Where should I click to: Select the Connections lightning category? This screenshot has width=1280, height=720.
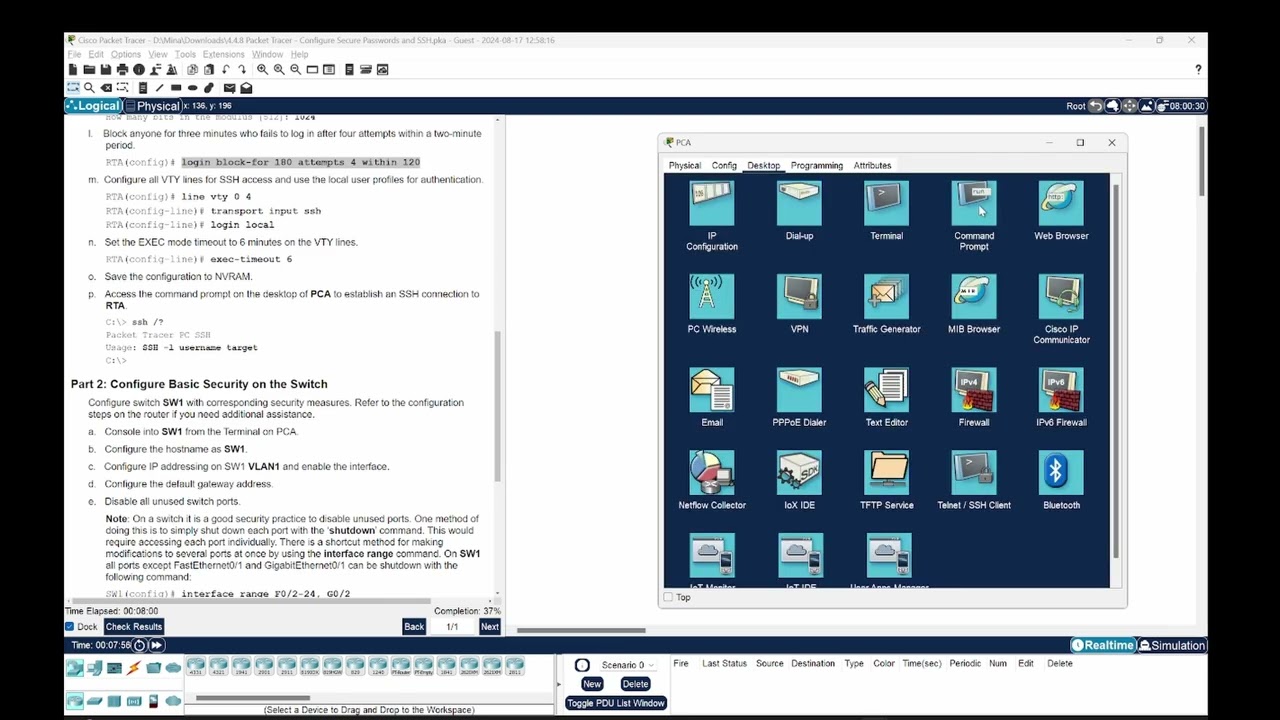point(133,668)
